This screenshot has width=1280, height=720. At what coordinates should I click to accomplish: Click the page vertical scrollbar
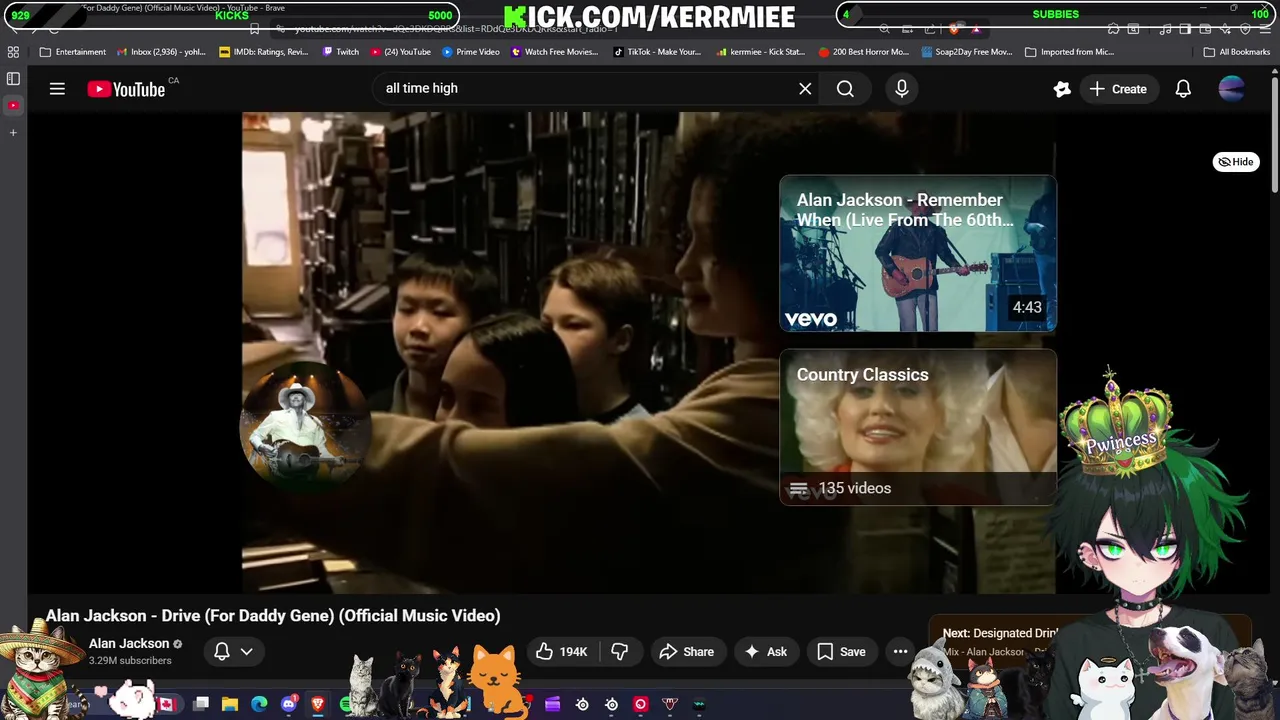point(1274,135)
